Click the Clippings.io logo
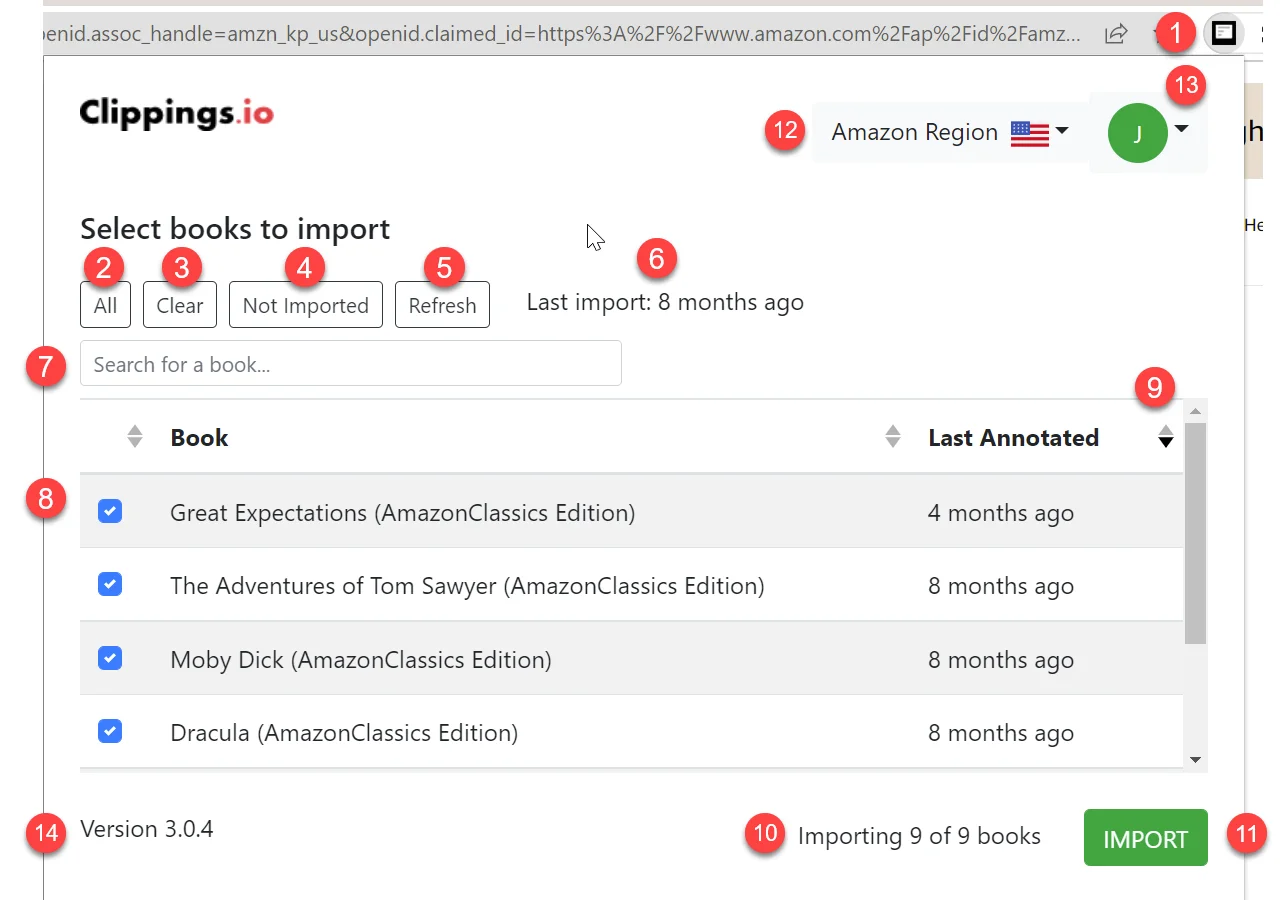 click(x=176, y=113)
